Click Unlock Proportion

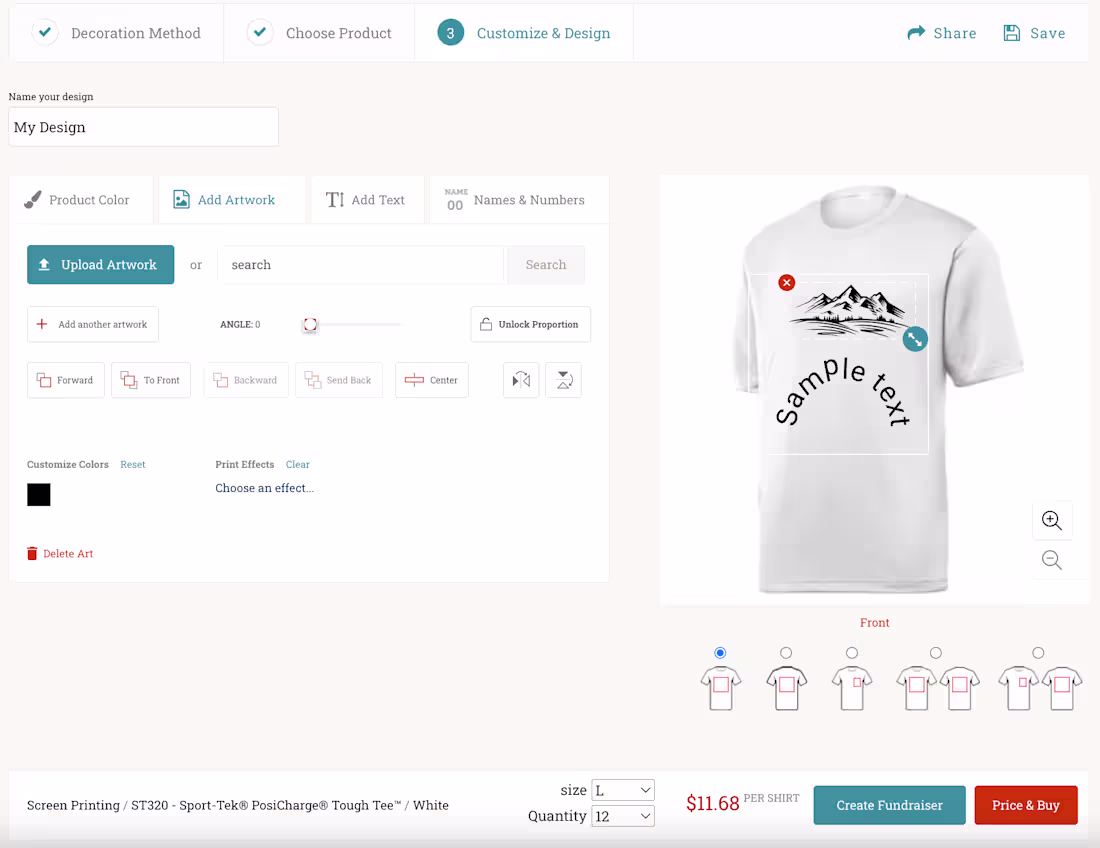click(530, 324)
